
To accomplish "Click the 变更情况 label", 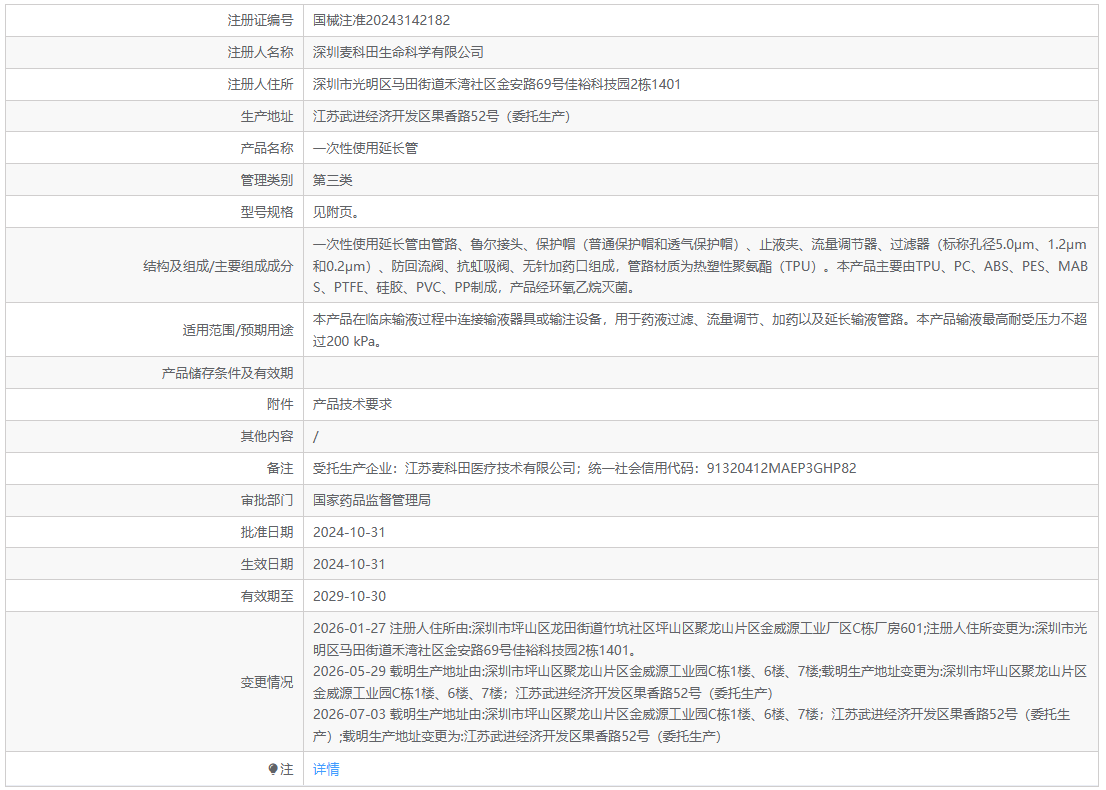I will [267, 682].
